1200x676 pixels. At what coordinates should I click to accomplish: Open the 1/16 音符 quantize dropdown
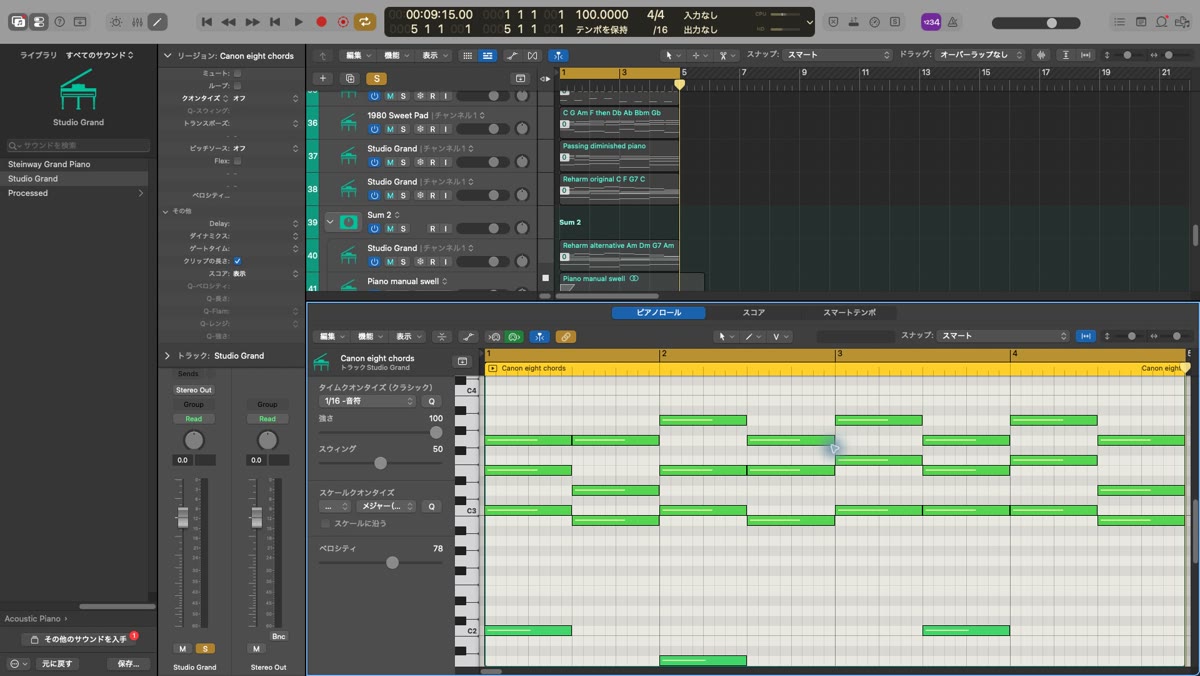[367, 401]
